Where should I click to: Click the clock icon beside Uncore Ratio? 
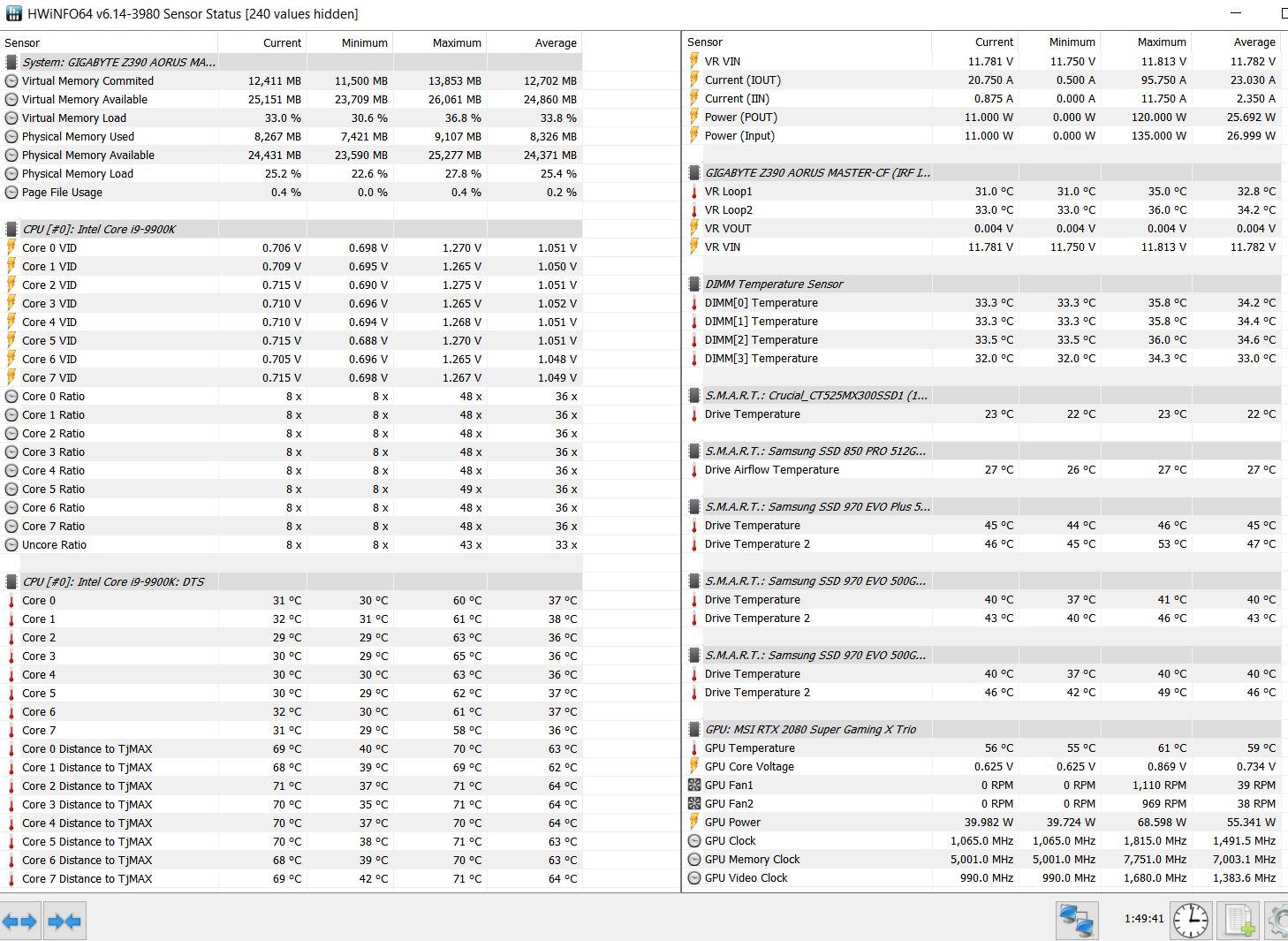[x=11, y=544]
